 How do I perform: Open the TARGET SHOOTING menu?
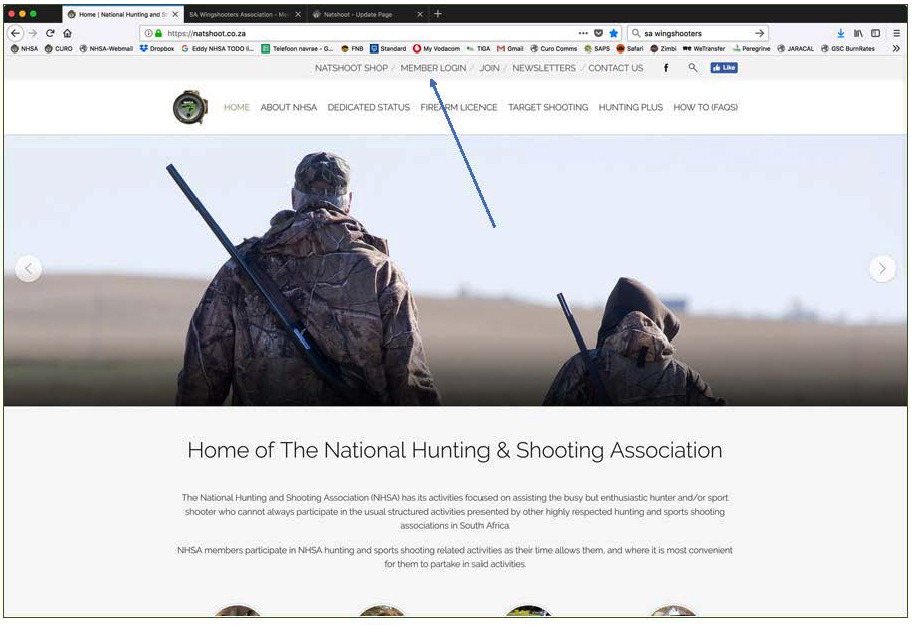(548, 107)
